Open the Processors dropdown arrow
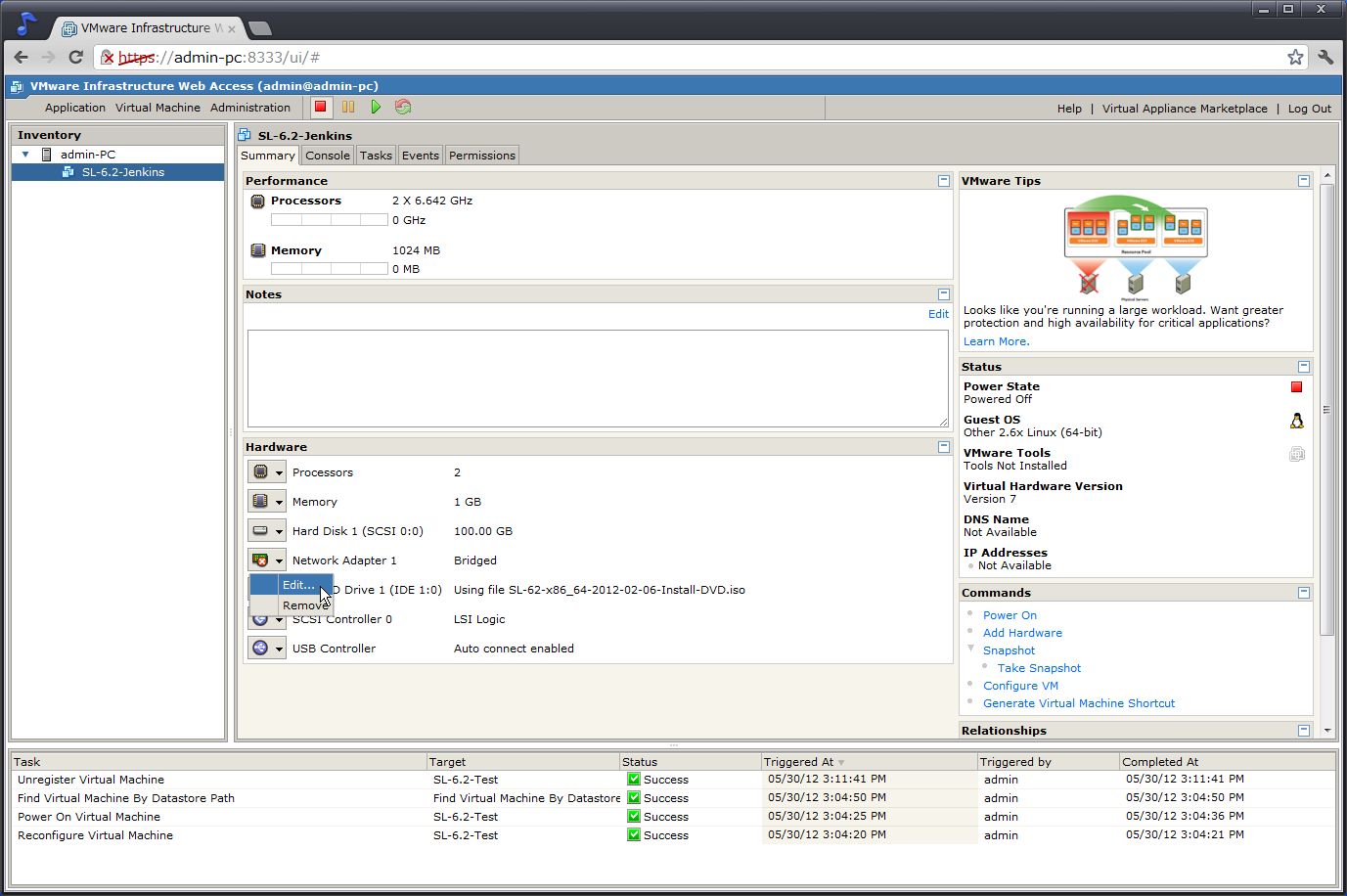 coord(279,472)
